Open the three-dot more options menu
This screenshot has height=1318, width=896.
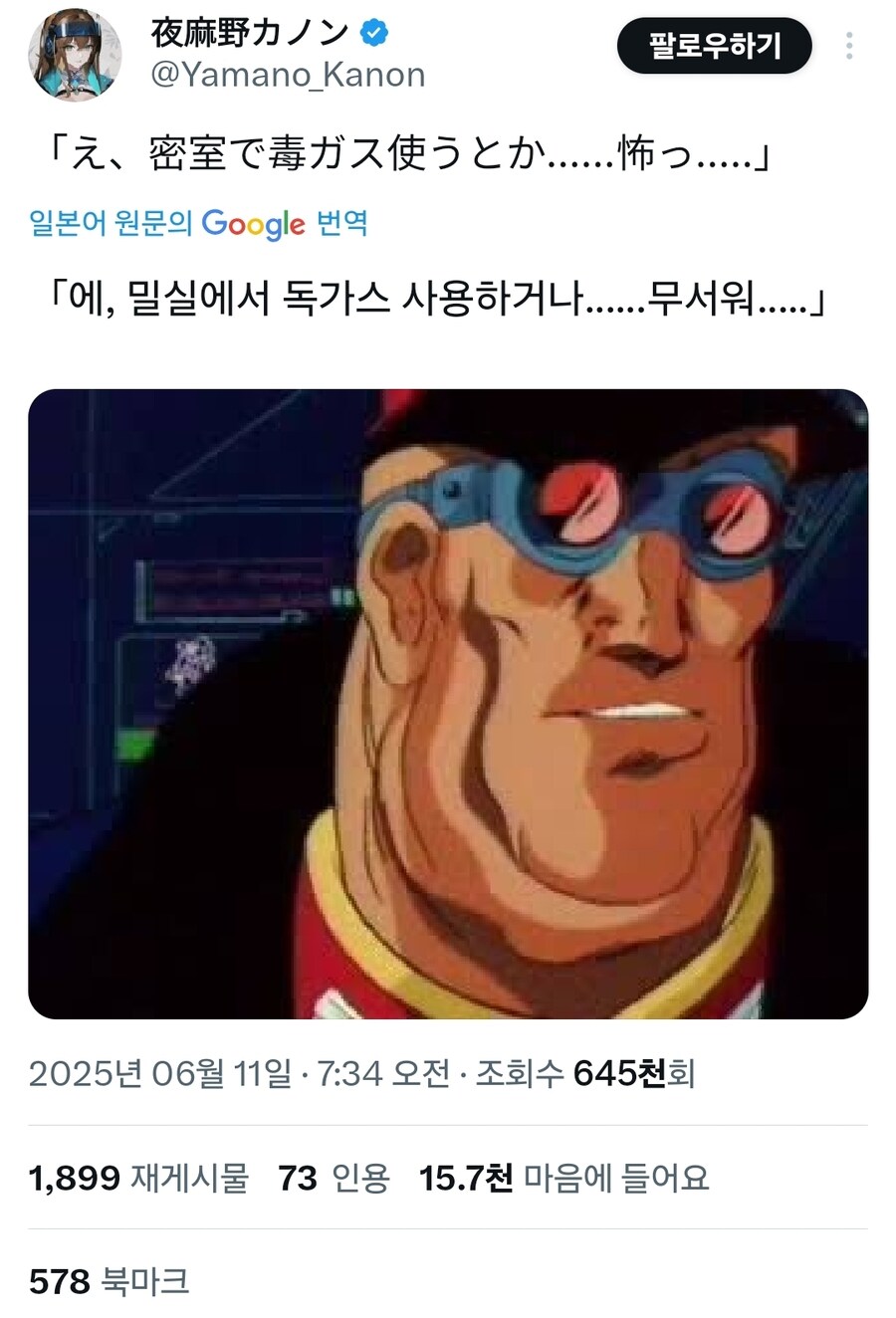(x=849, y=46)
